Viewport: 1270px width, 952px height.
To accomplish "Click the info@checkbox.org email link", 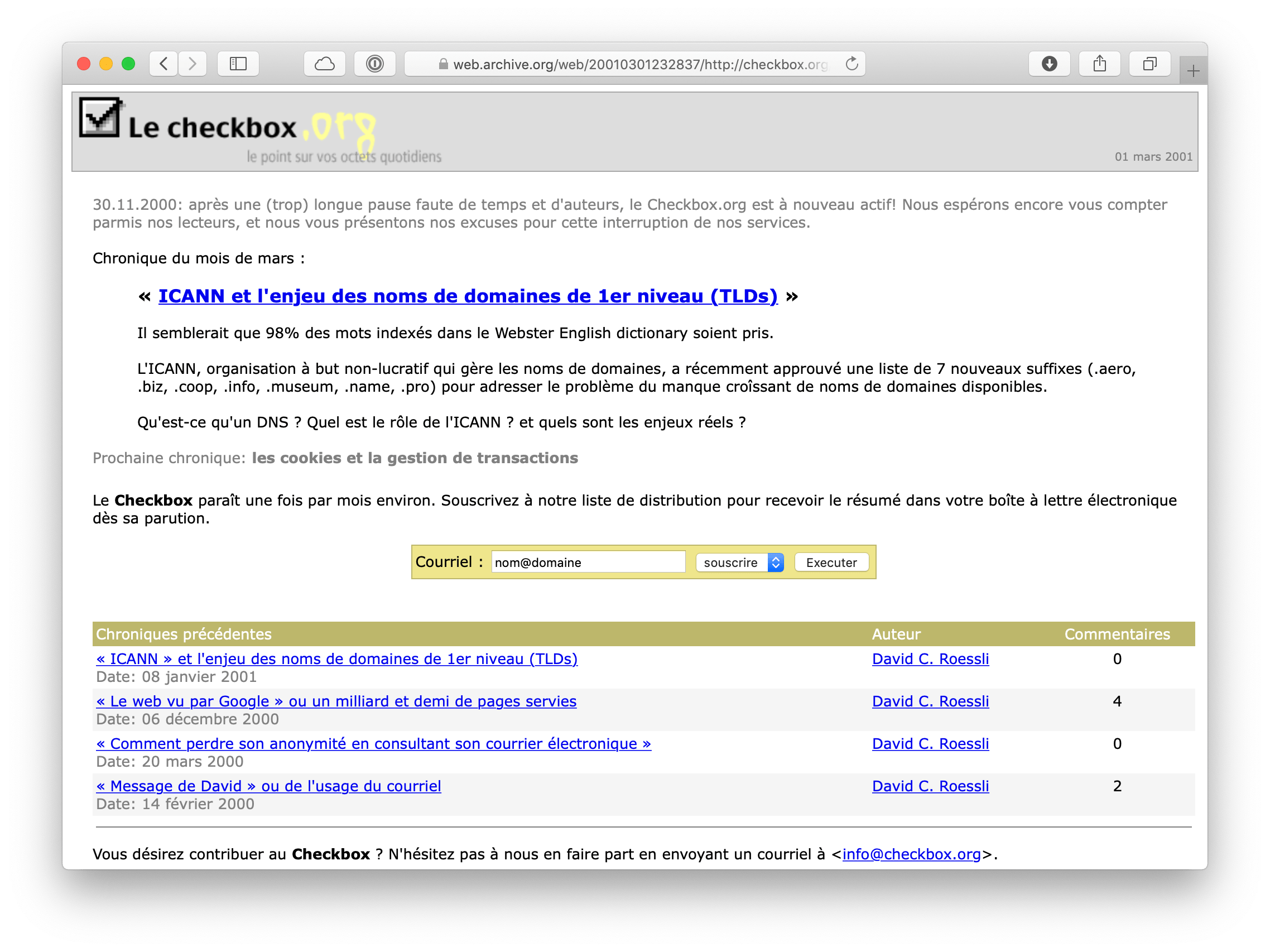I will pyautogui.click(x=911, y=854).
